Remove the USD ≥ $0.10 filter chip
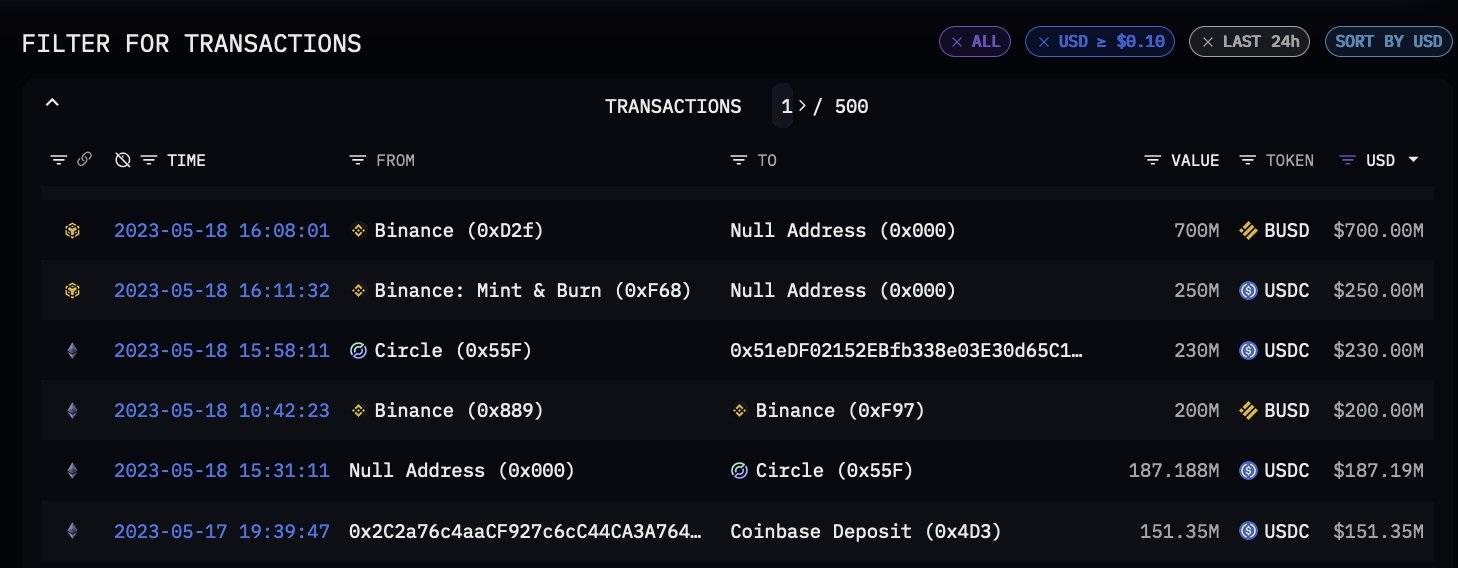This screenshot has height=568, width=1458. [x=1044, y=42]
